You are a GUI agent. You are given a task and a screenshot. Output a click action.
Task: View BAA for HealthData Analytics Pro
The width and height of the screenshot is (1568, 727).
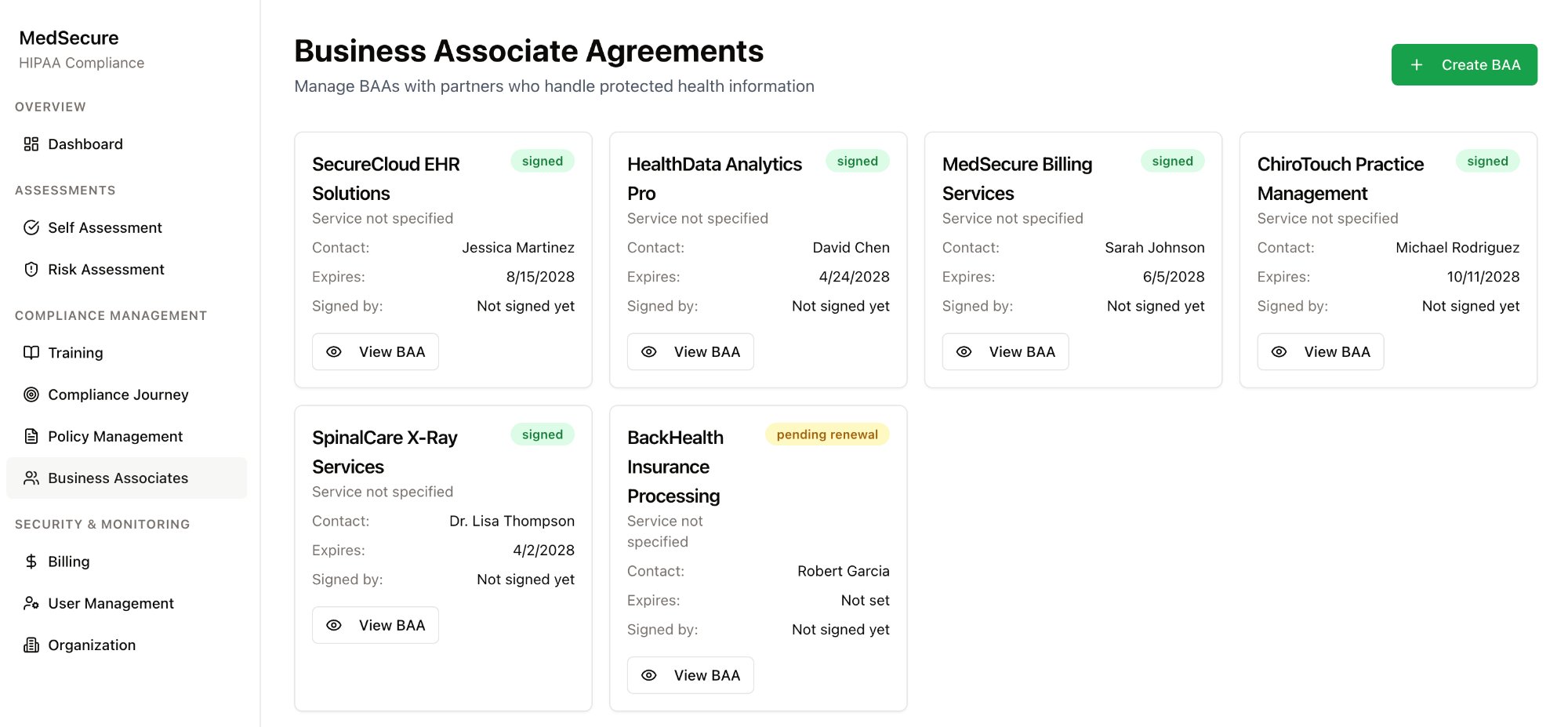coord(690,351)
